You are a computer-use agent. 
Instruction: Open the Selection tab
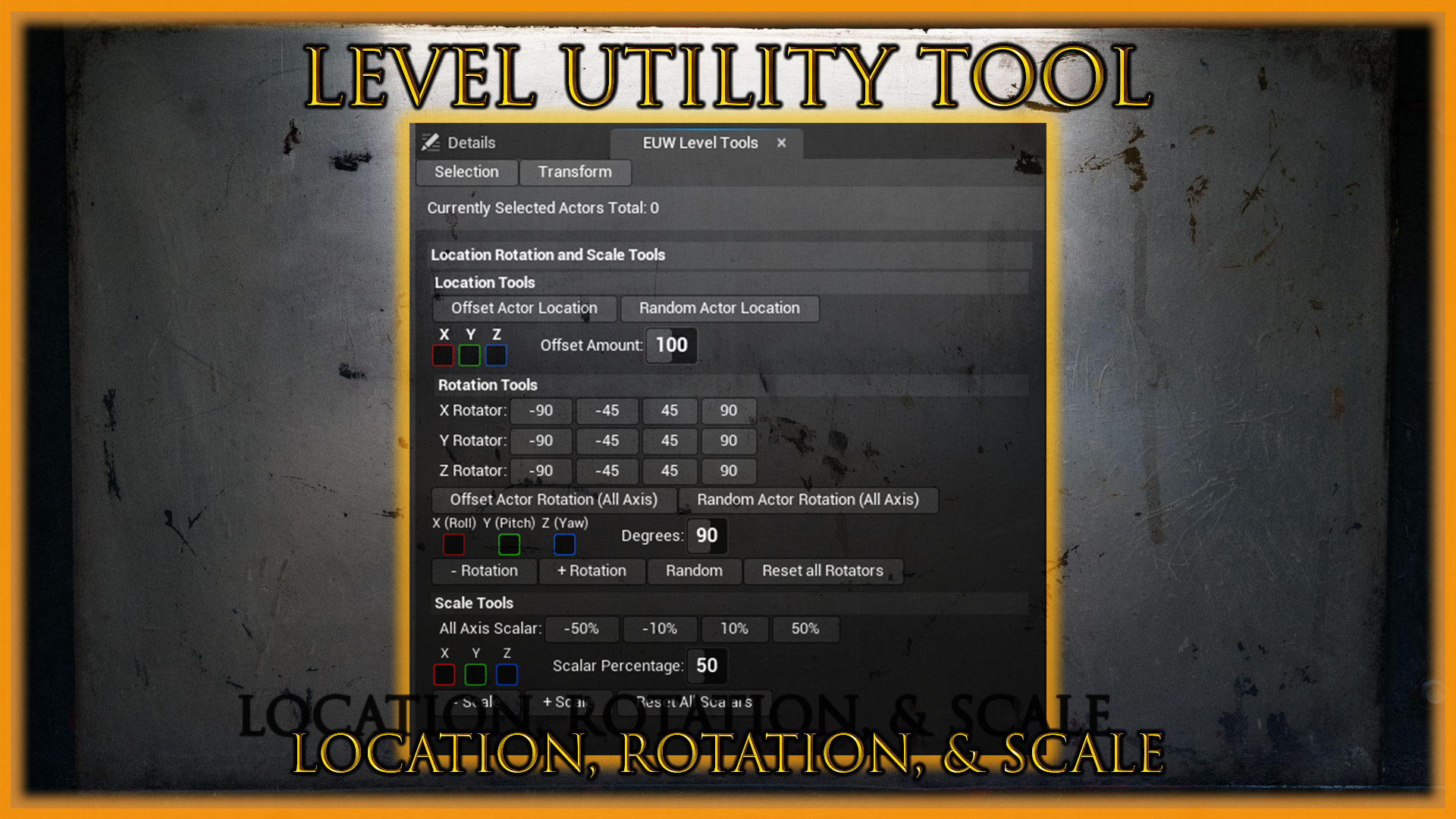(466, 172)
